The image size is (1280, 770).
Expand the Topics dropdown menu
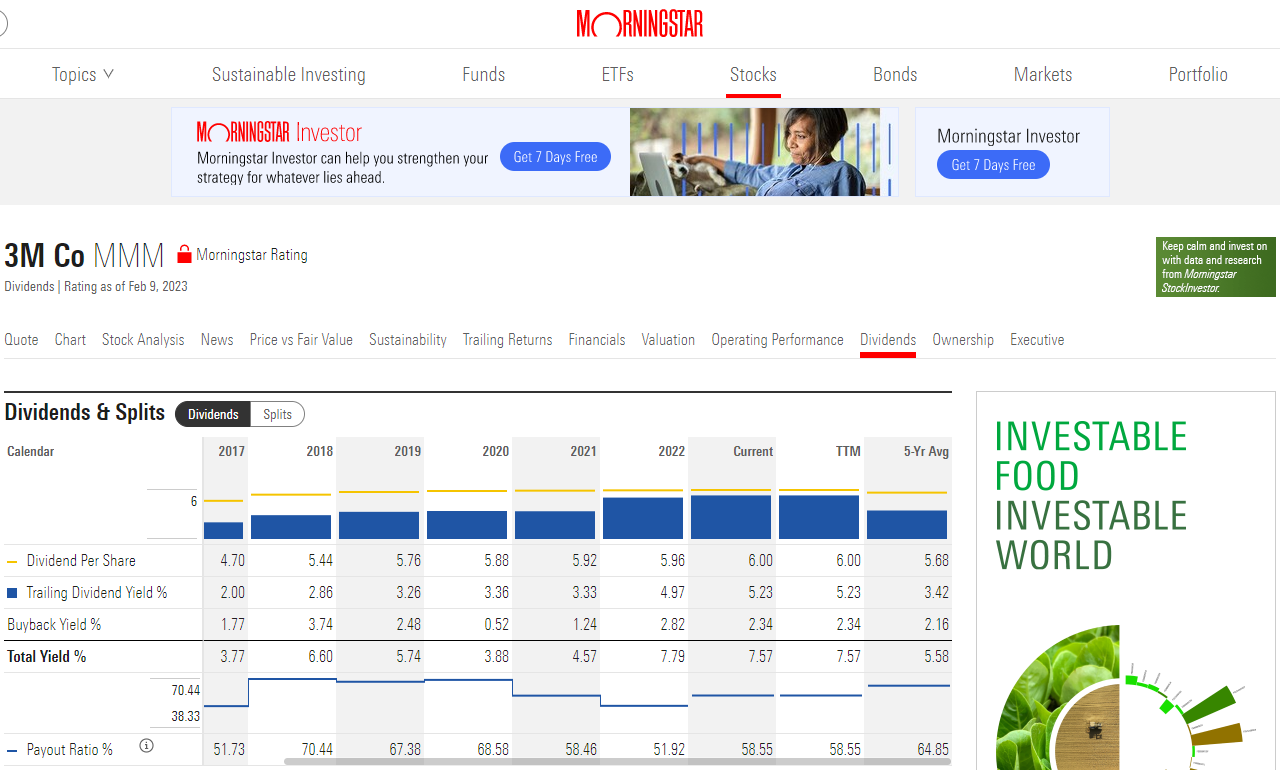click(x=83, y=74)
